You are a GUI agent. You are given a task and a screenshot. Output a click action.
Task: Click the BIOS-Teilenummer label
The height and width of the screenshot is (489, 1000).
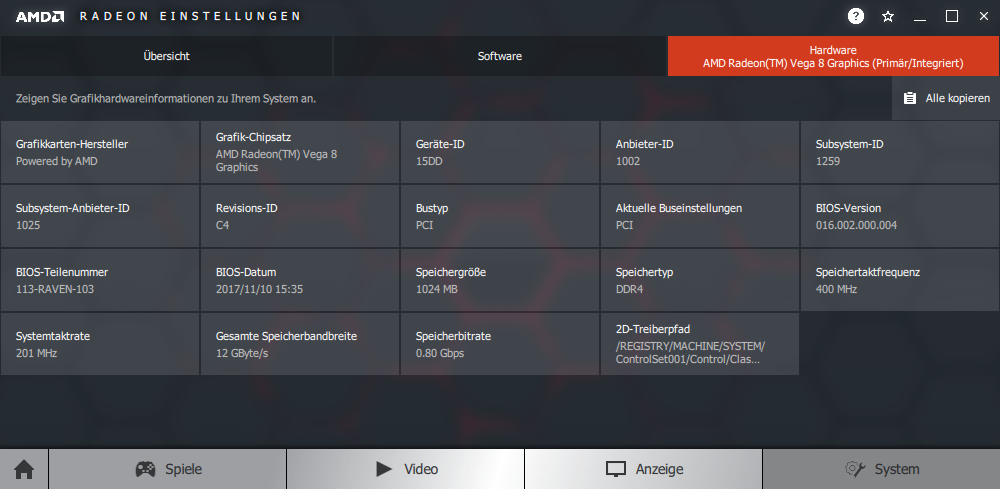(x=62, y=272)
